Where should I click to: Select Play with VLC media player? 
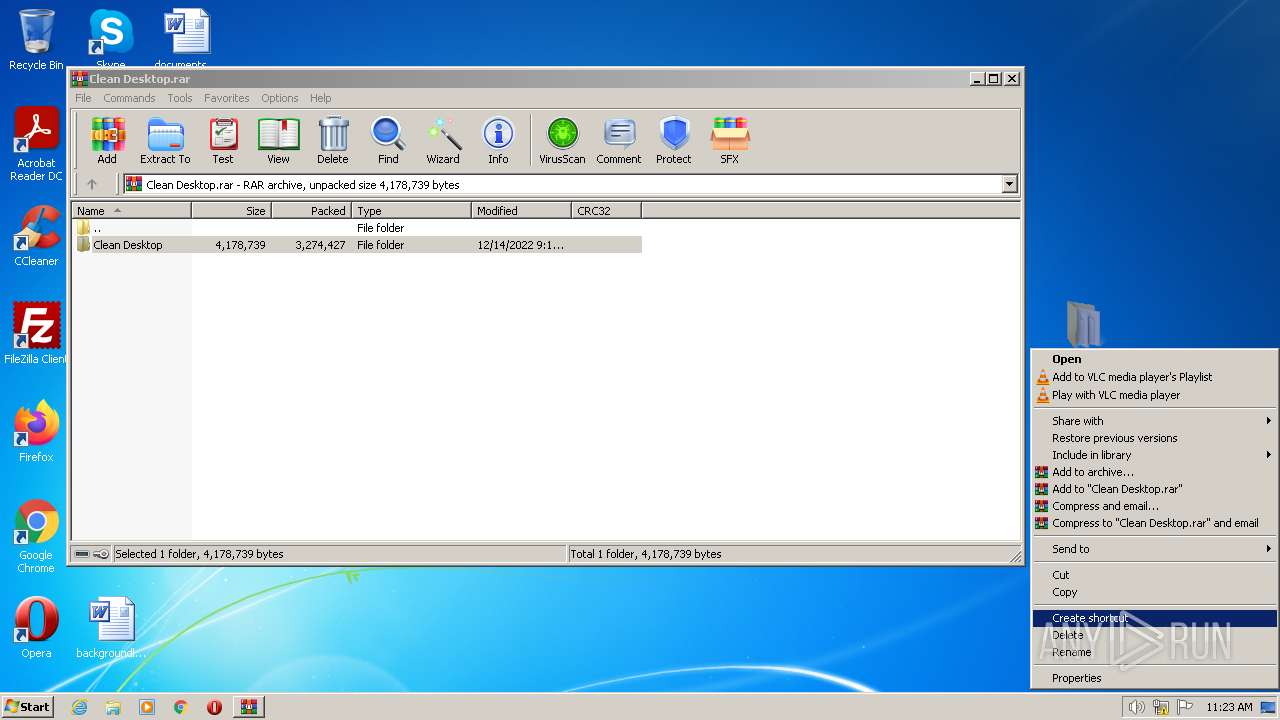1154,395
